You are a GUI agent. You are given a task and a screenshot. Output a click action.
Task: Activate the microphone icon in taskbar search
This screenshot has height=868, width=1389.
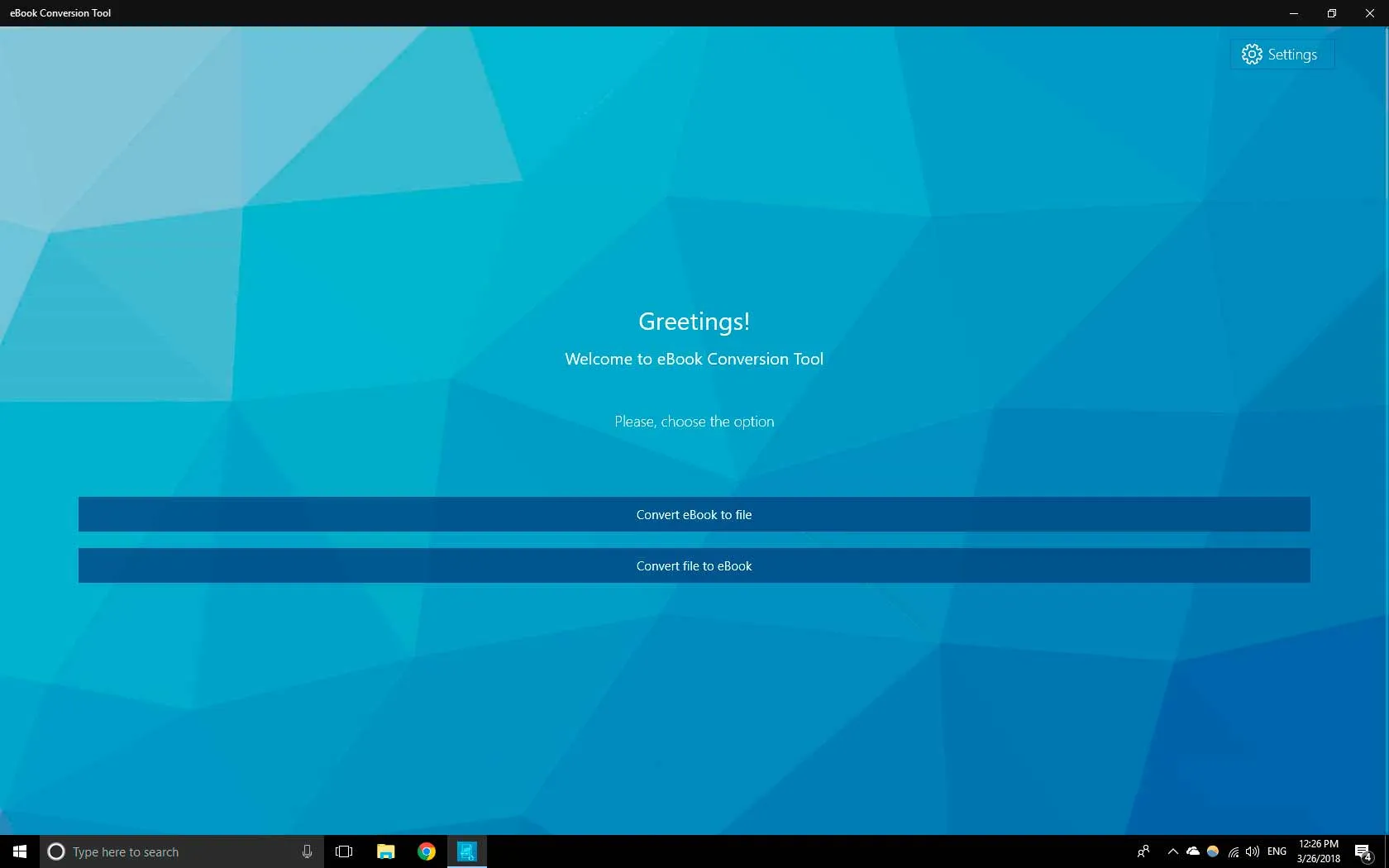(307, 851)
